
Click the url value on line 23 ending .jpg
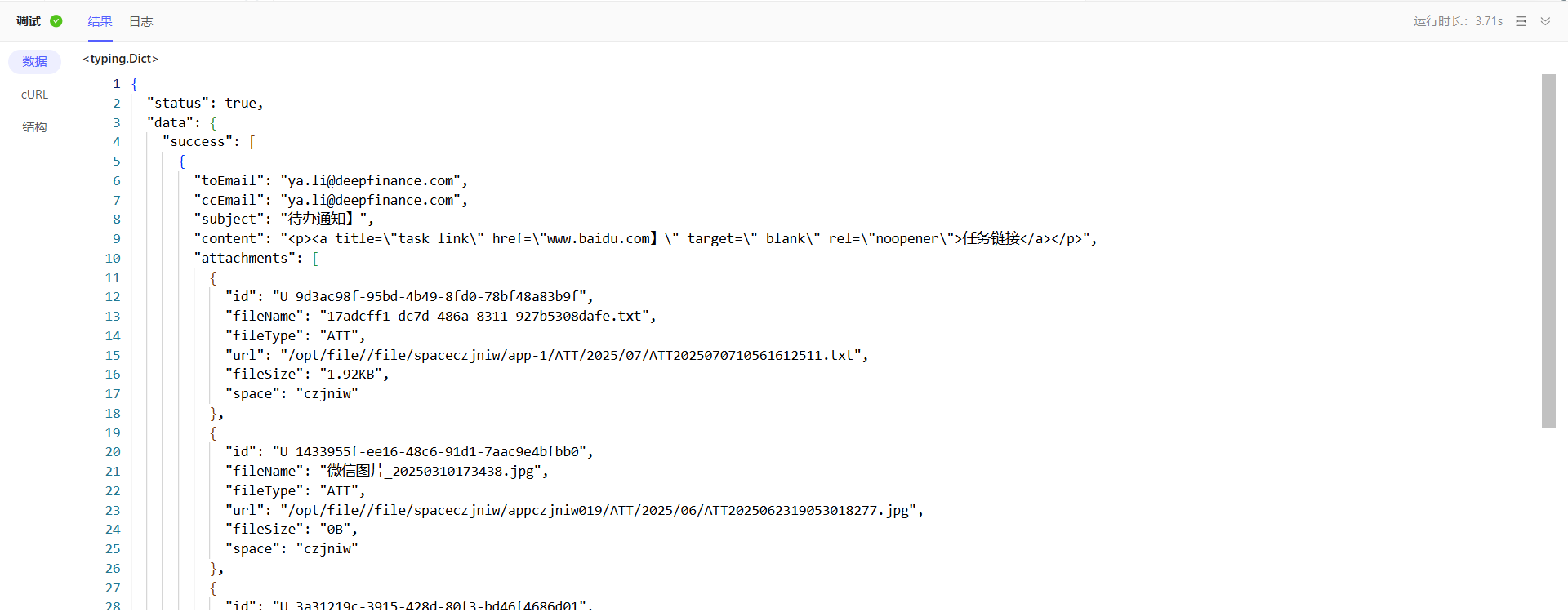[599, 510]
